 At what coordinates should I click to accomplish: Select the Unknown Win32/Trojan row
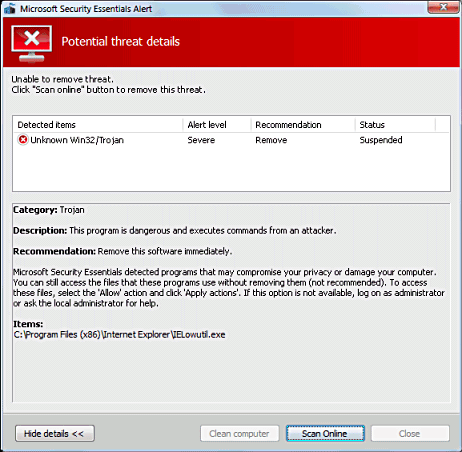[231, 140]
